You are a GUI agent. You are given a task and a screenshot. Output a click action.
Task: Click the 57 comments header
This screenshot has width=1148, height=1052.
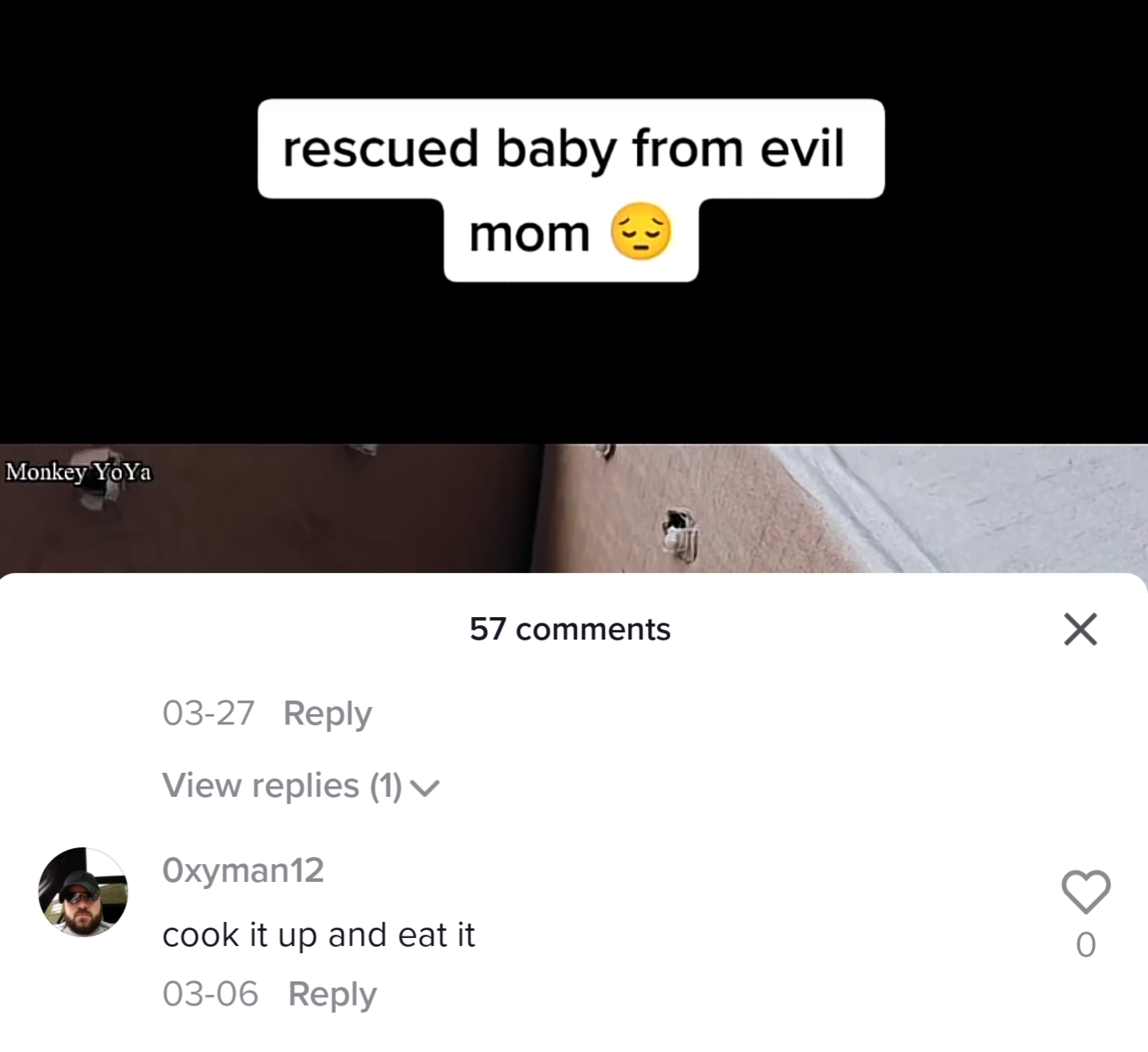[570, 629]
